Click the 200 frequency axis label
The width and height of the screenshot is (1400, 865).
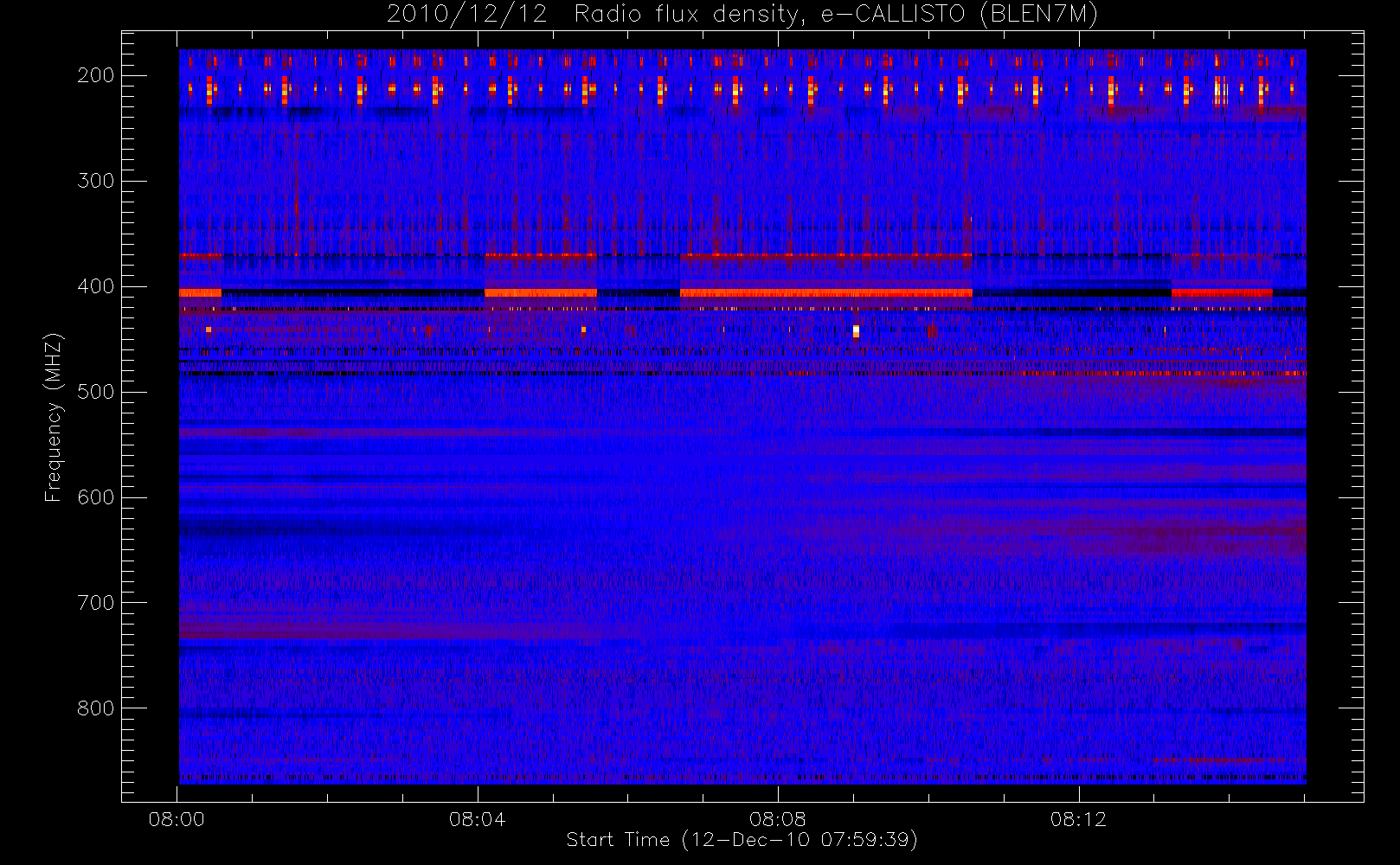[x=96, y=75]
